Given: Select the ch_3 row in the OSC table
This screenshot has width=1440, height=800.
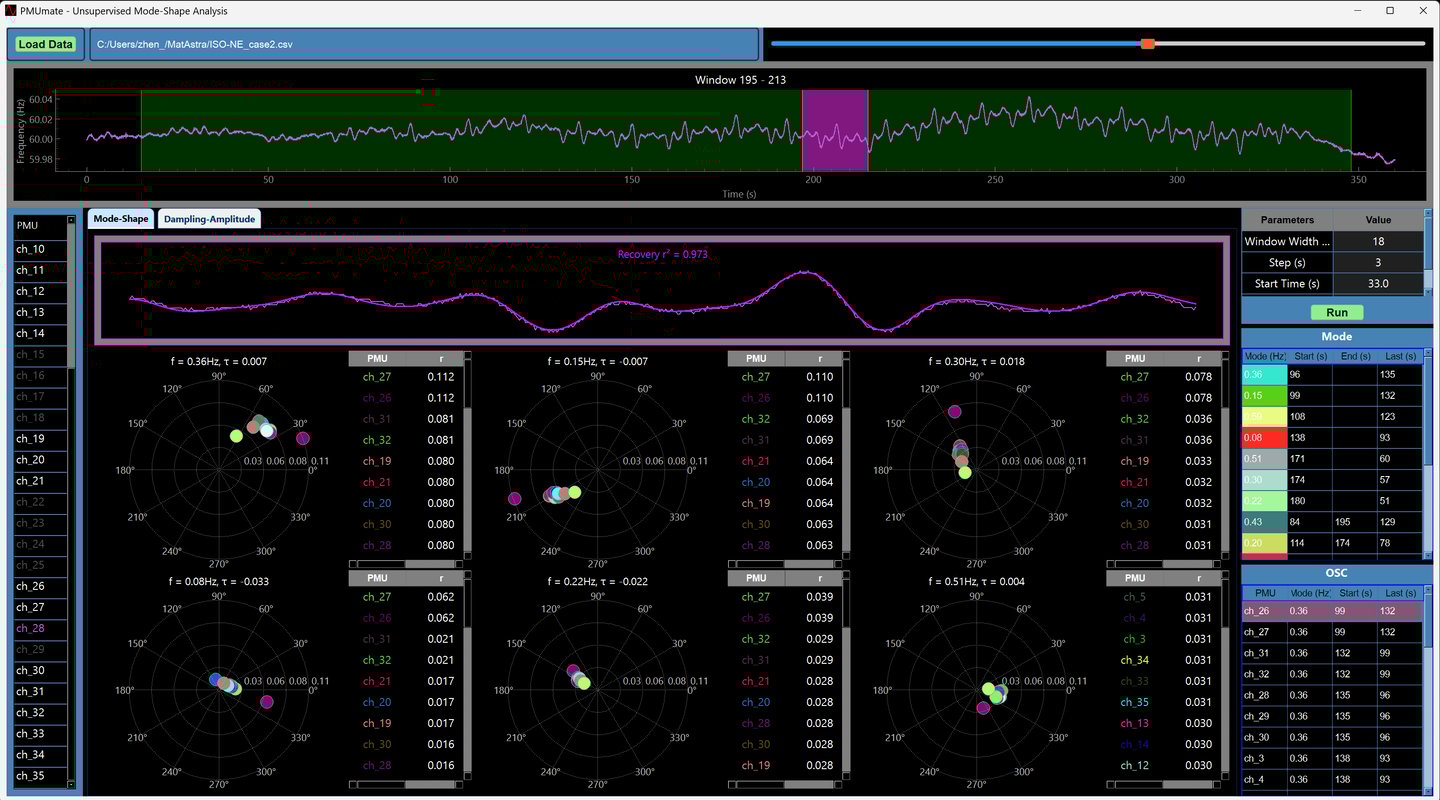Looking at the screenshot, I should (1332, 758).
